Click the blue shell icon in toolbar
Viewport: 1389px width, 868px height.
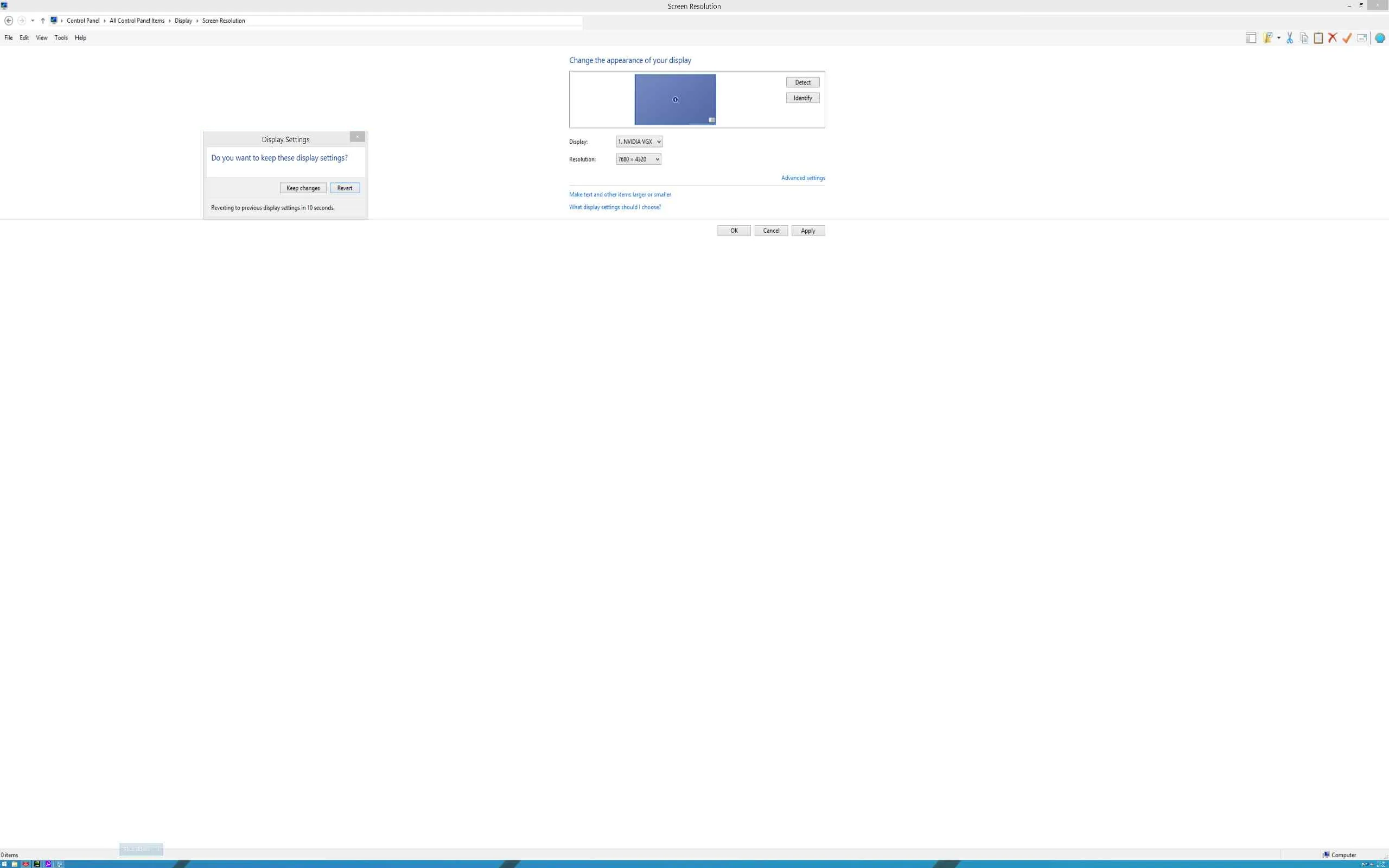point(1380,38)
